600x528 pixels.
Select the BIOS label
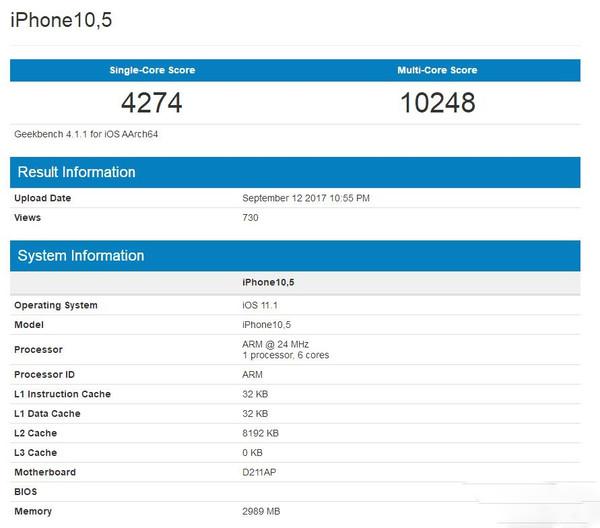pos(26,492)
